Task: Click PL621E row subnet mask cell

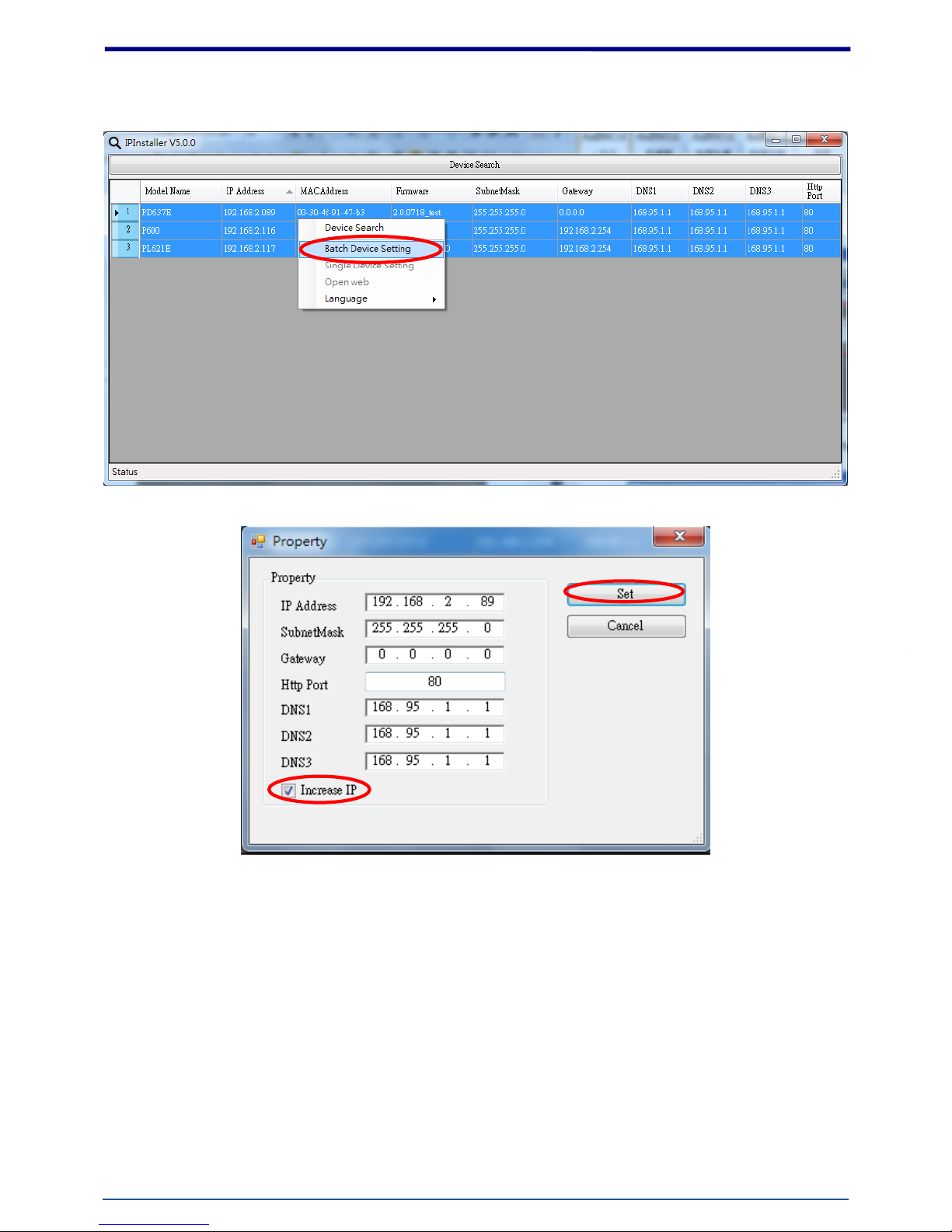Action: (x=514, y=249)
